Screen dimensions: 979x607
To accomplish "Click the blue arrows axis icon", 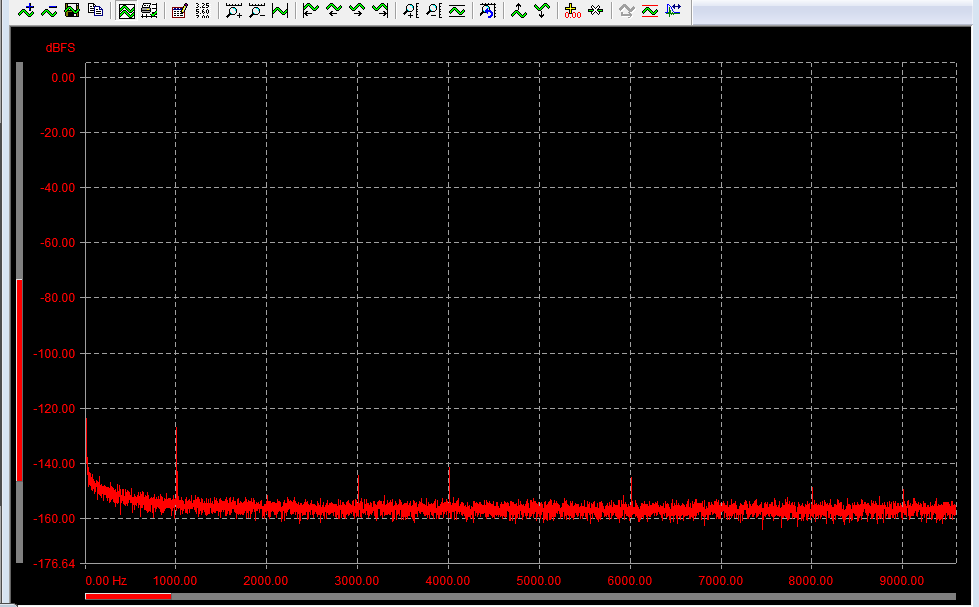I will (673, 11).
